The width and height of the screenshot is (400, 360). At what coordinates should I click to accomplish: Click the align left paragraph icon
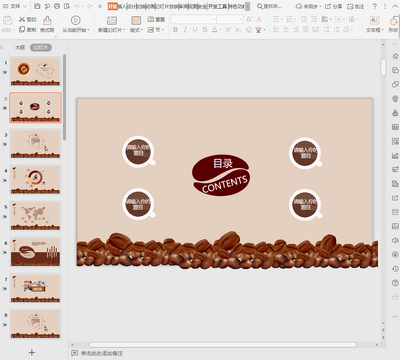click(x=276, y=30)
